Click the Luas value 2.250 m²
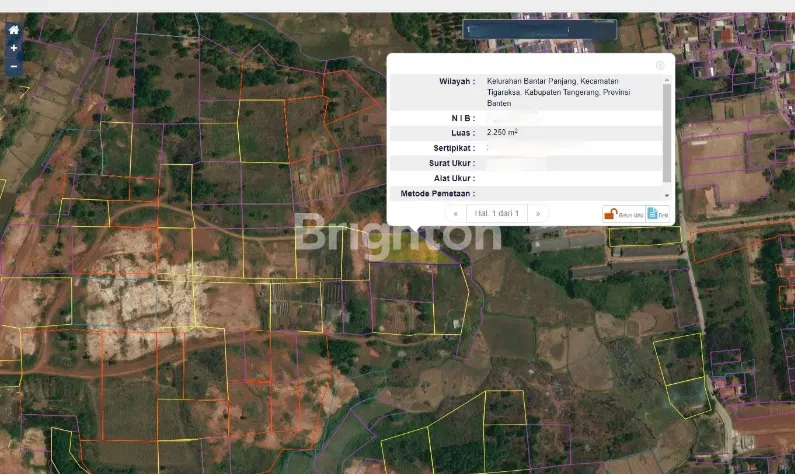The image size is (795, 474). click(502, 132)
